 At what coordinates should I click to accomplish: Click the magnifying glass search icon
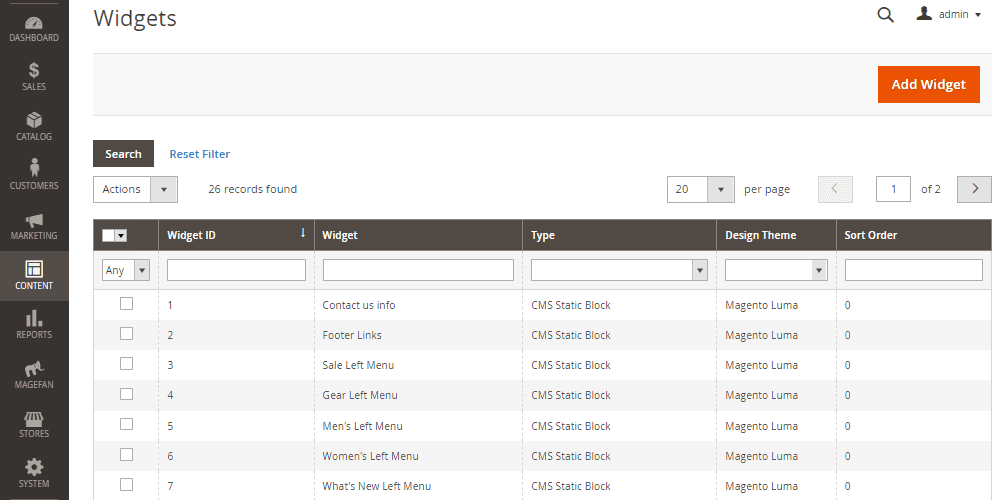pos(885,15)
